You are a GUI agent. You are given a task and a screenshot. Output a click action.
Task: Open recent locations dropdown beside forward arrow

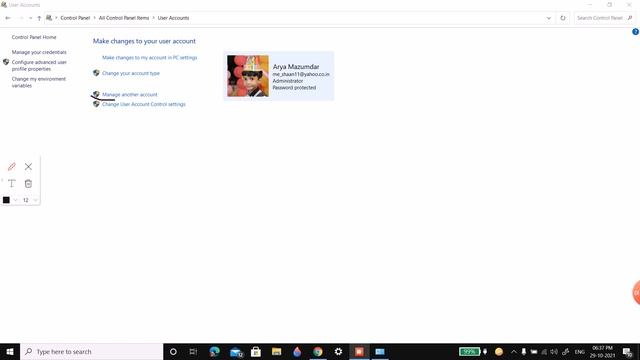[x=30, y=18]
